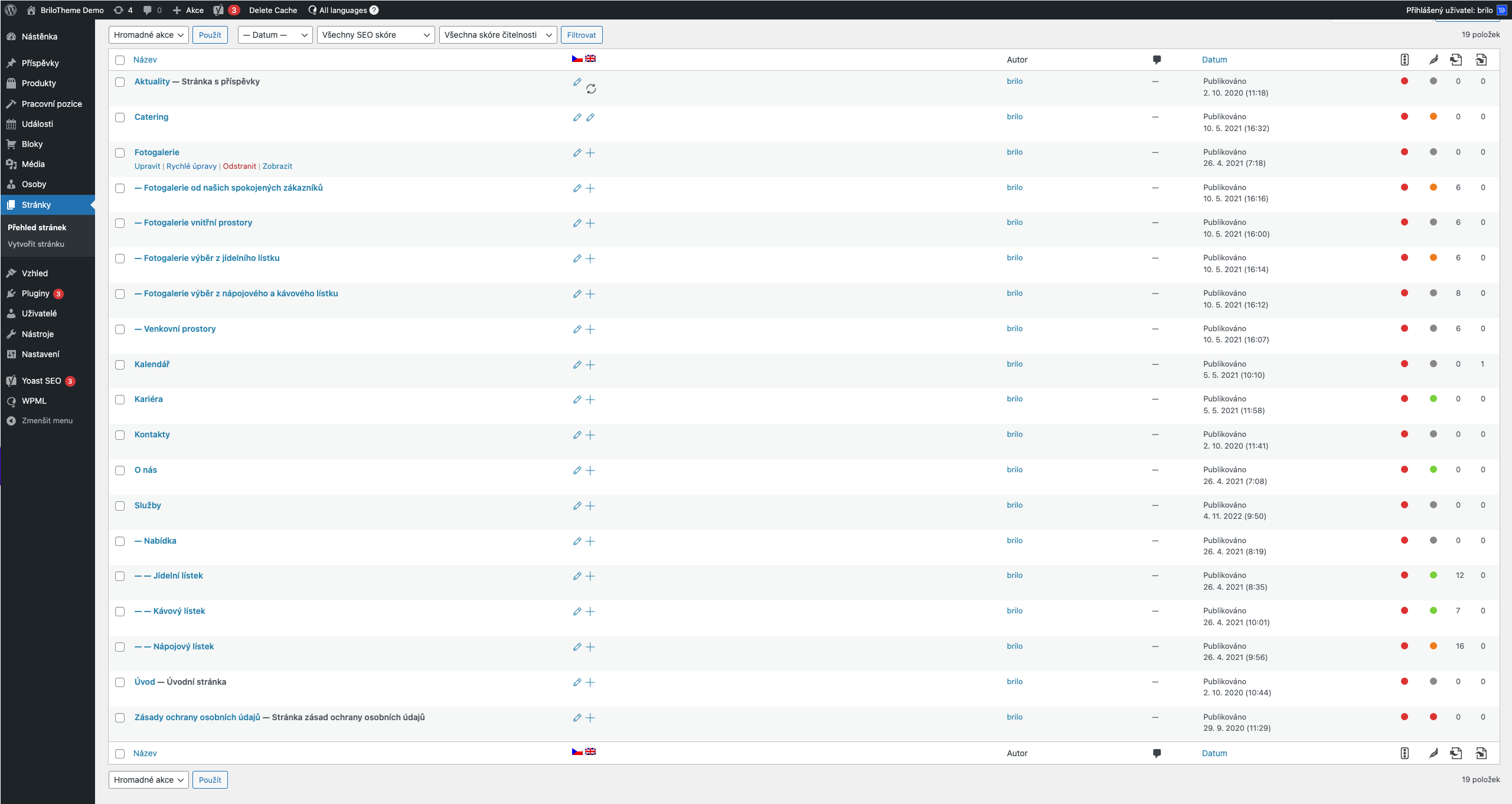Click the comments bubble column header

(x=1157, y=60)
